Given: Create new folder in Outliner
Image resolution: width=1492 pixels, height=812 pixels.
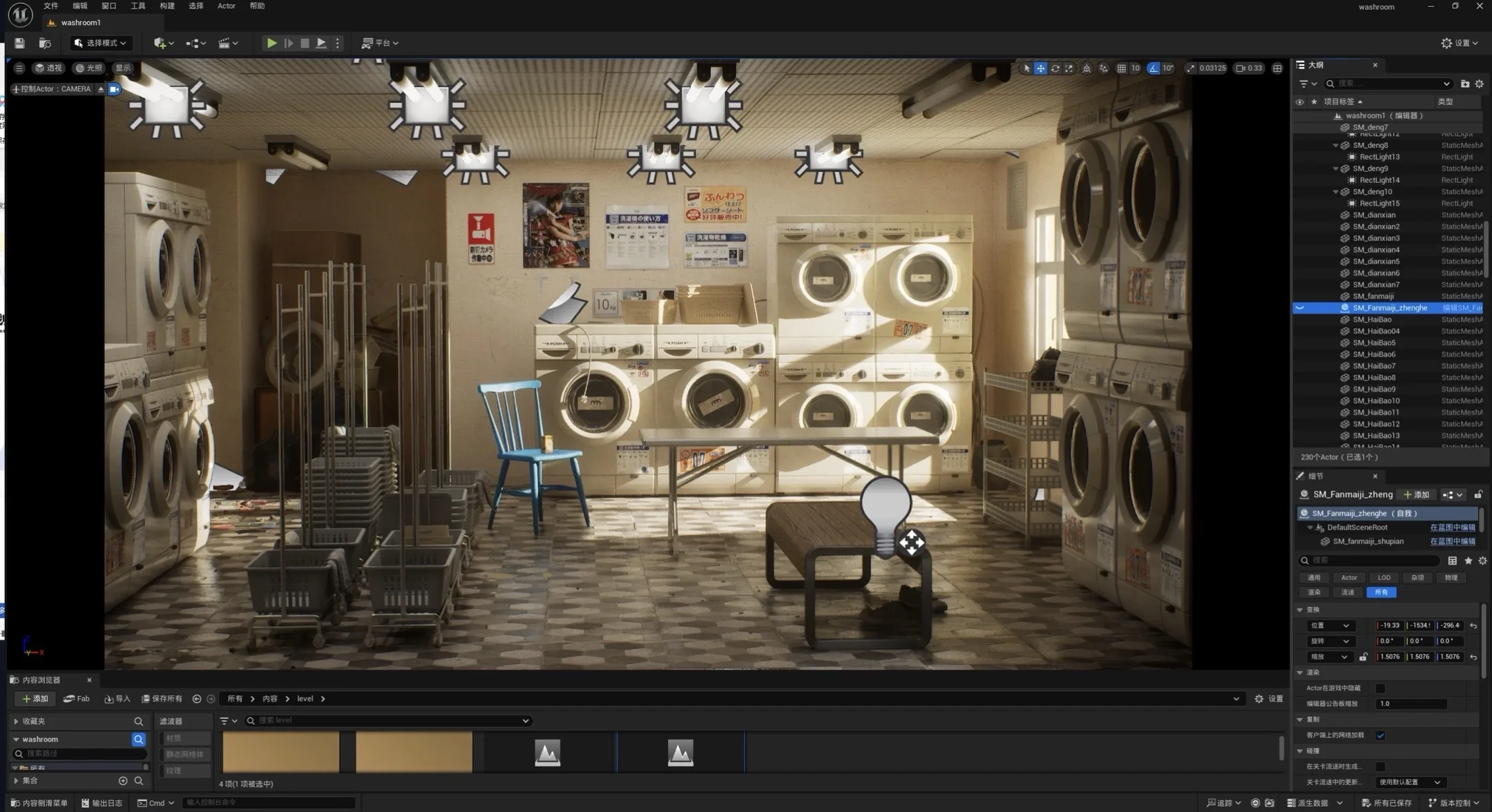Looking at the screenshot, I should [1465, 84].
